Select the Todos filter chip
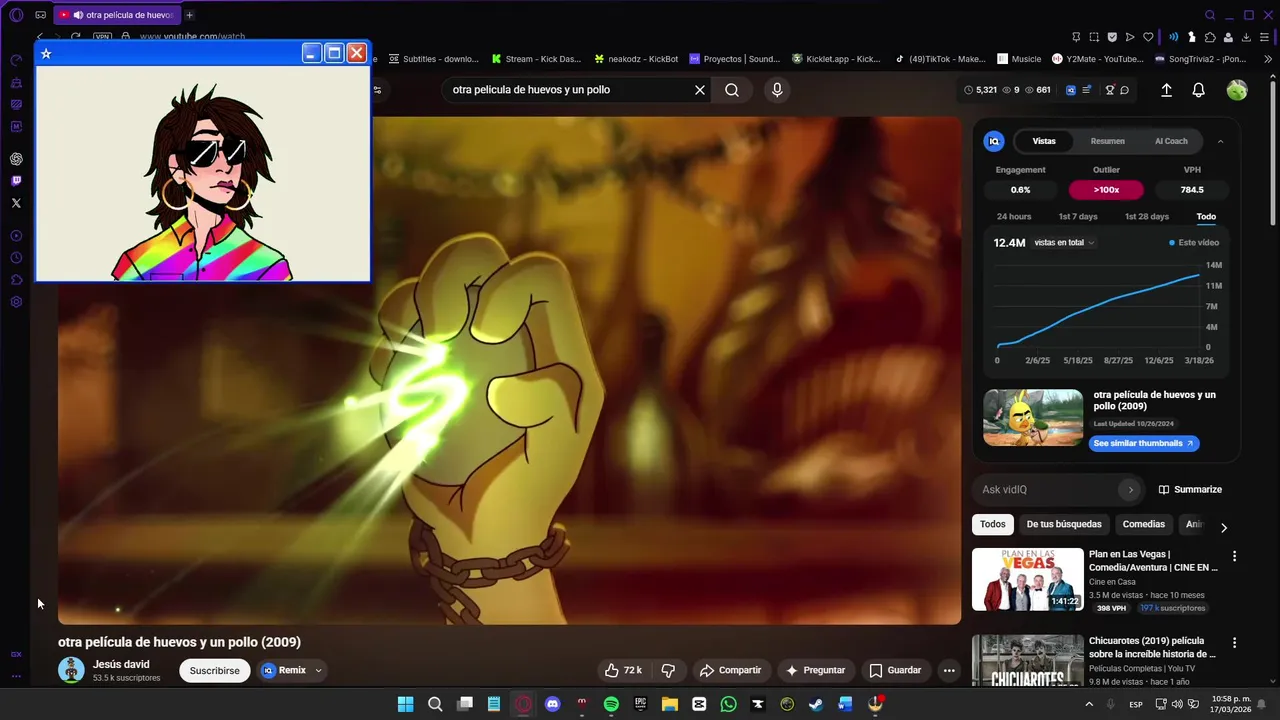Image resolution: width=1280 pixels, height=720 pixels. click(x=993, y=524)
